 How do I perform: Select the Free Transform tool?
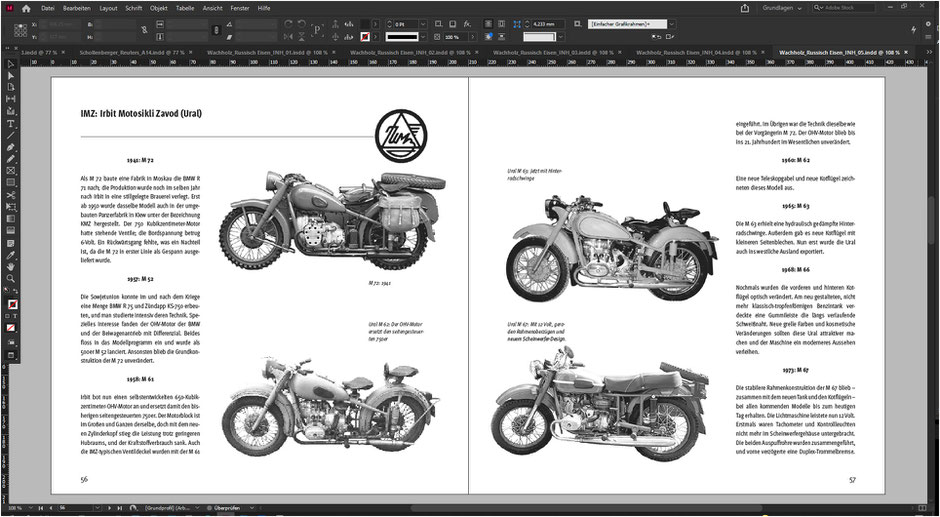pyautogui.click(x=11, y=206)
